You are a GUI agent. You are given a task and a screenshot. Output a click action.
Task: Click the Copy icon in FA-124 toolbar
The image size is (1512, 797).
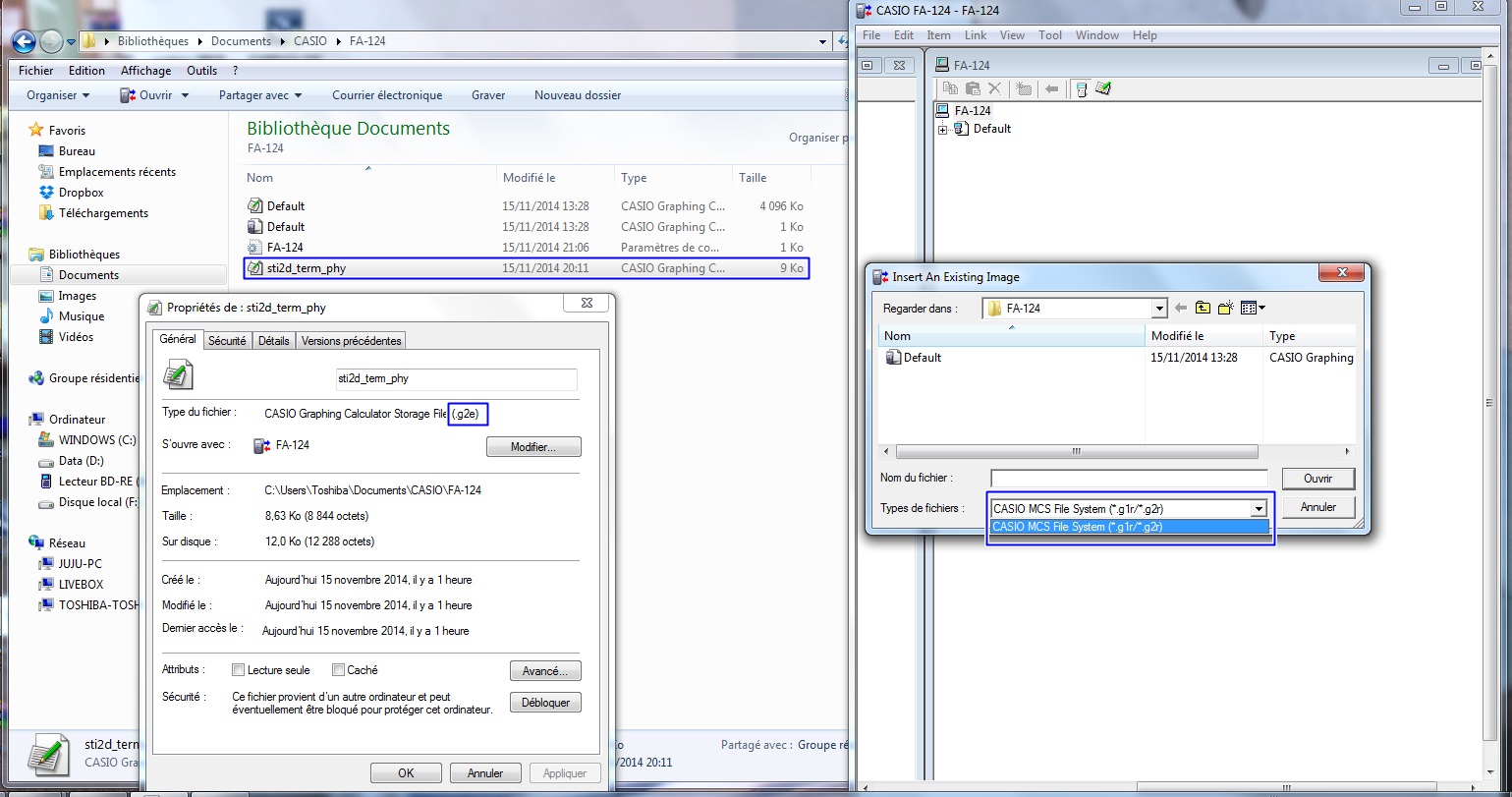point(950,88)
